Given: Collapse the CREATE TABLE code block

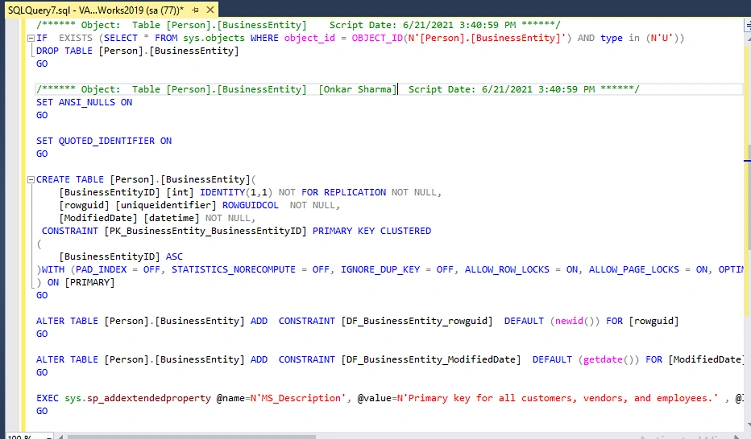Looking at the screenshot, I should click(x=31, y=180).
